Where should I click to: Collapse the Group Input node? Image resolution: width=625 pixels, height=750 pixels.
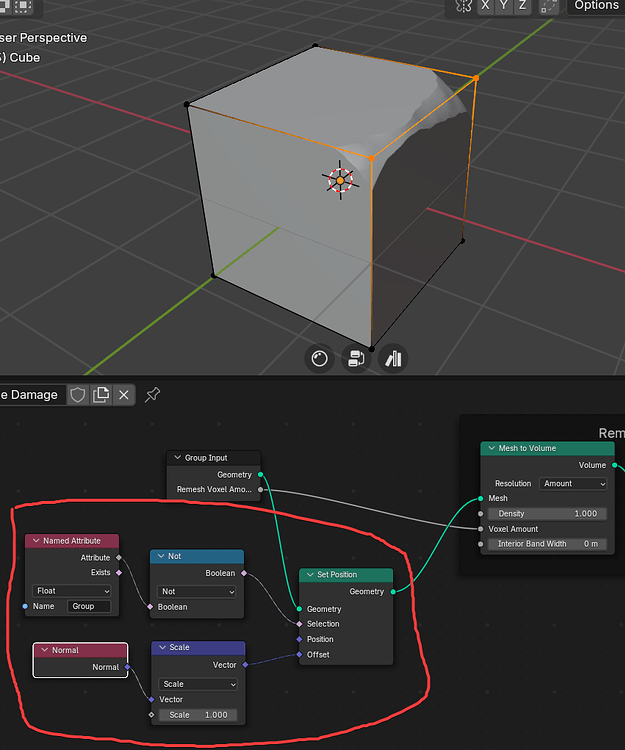pyautogui.click(x=177, y=457)
